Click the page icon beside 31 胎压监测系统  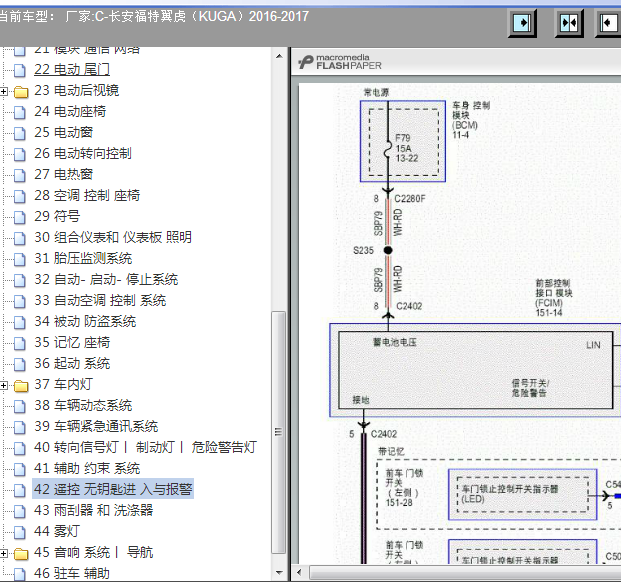pos(19,259)
